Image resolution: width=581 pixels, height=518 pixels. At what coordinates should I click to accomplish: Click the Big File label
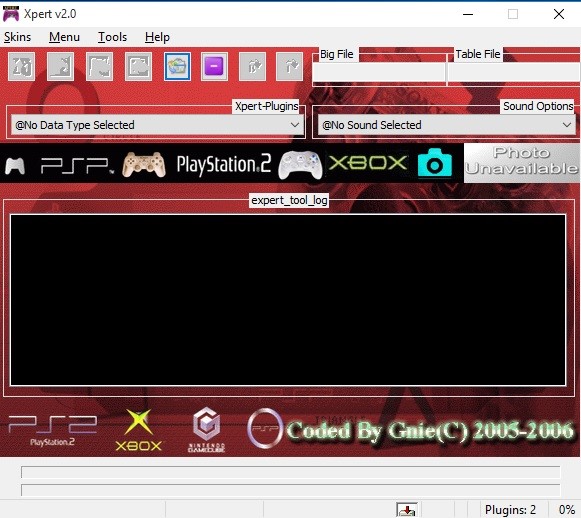pyautogui.click(x=336, y=54)
